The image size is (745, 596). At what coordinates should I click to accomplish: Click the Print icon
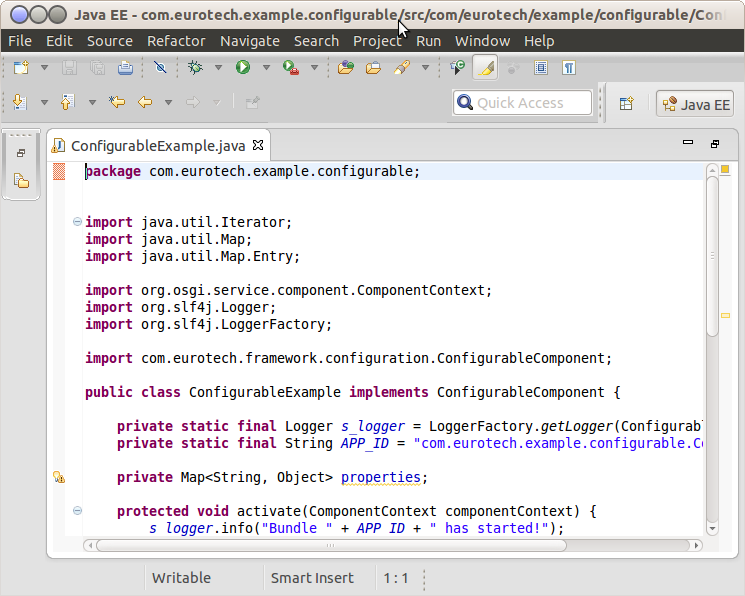125,68
